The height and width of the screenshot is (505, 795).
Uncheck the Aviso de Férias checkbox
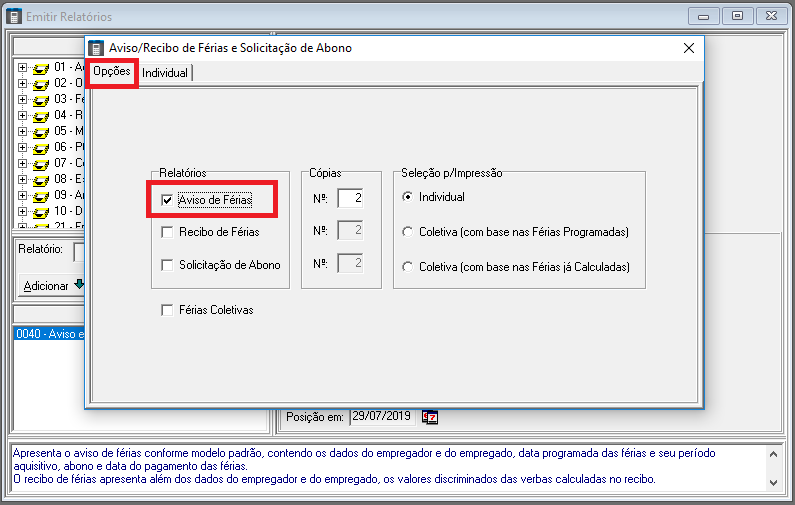(167, 201)
